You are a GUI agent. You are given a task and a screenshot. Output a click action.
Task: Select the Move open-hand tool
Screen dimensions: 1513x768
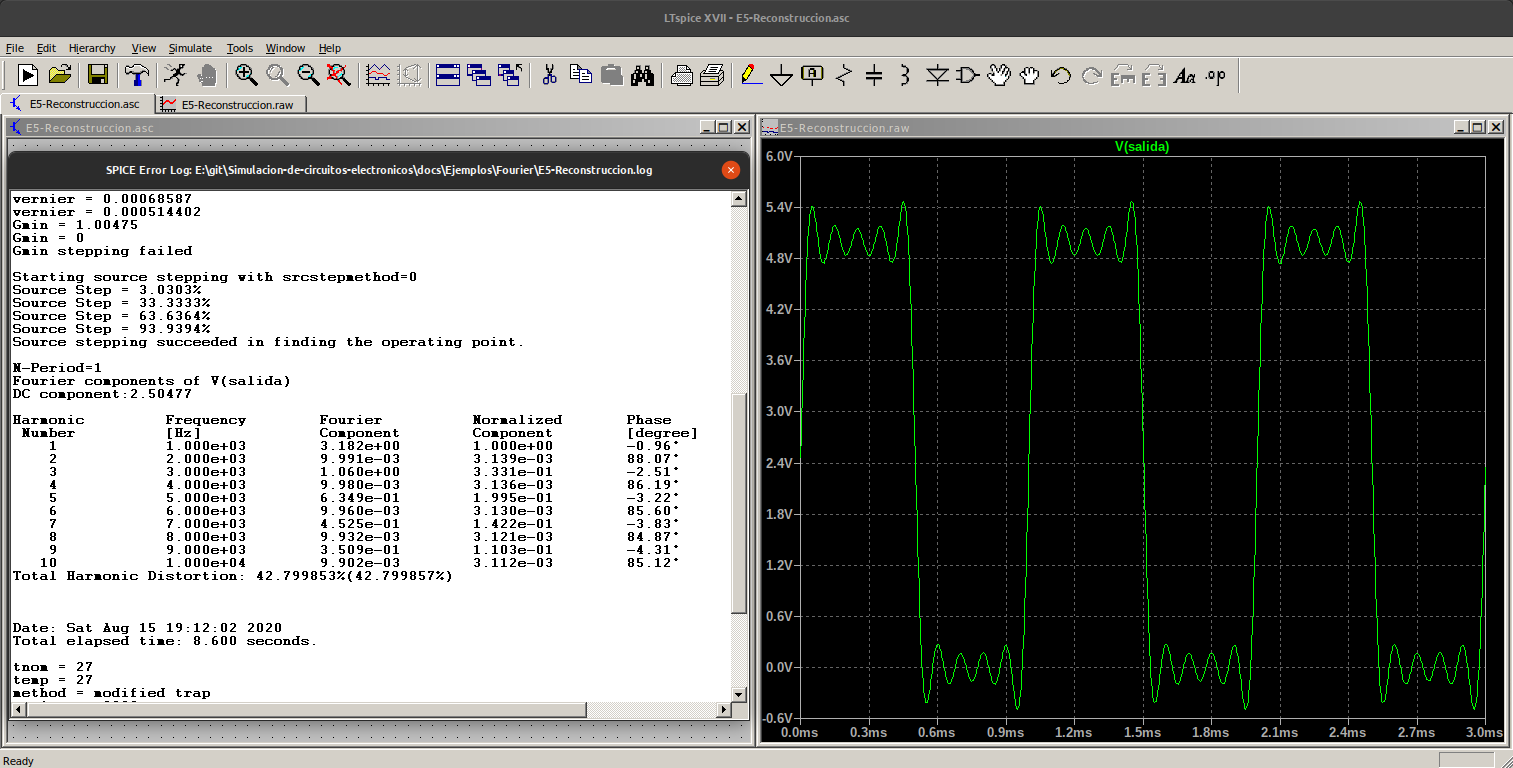click(x=998, y=74)
